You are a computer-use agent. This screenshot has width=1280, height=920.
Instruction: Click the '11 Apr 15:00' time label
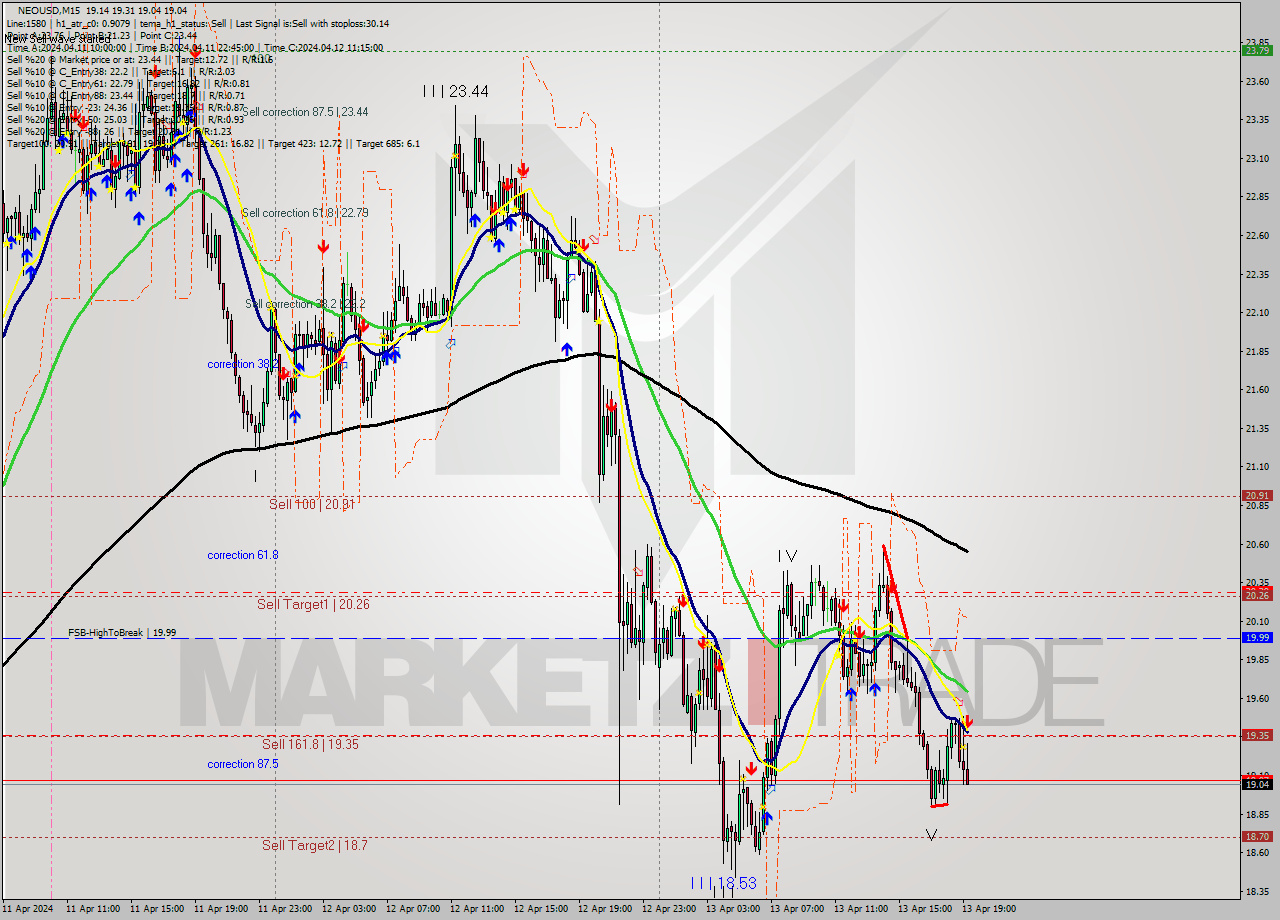tap(158, 909)
